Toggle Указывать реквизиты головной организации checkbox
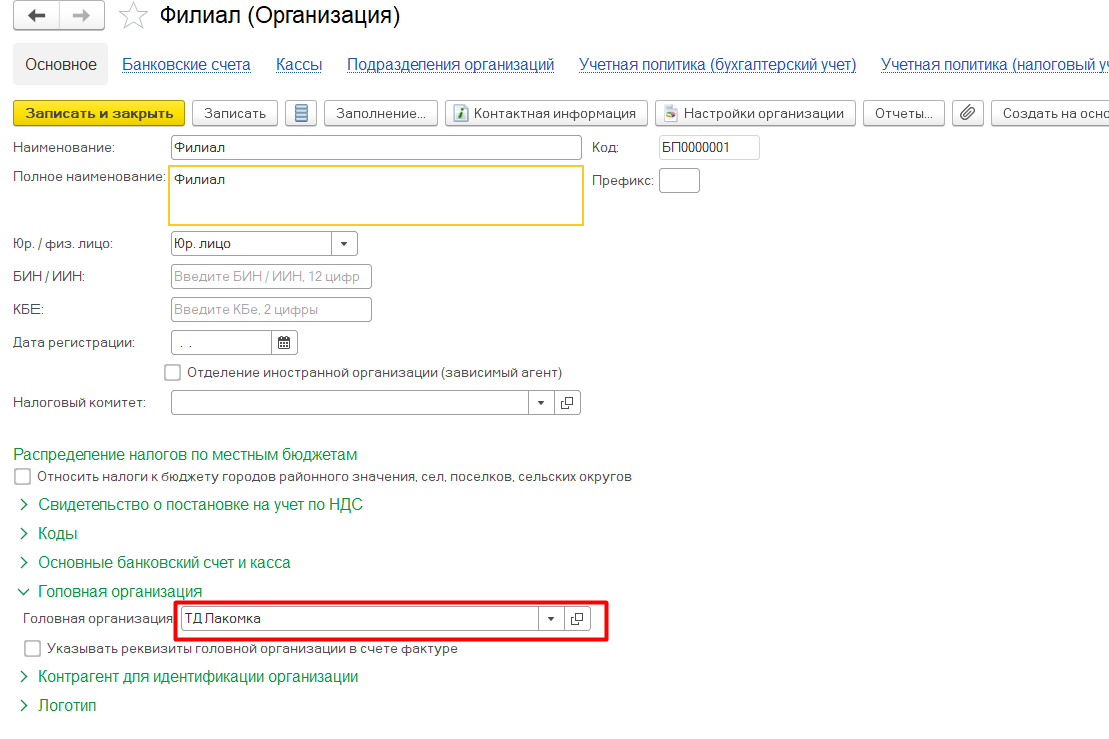This screenshot has height=739, width=1109. pos(33,648)
